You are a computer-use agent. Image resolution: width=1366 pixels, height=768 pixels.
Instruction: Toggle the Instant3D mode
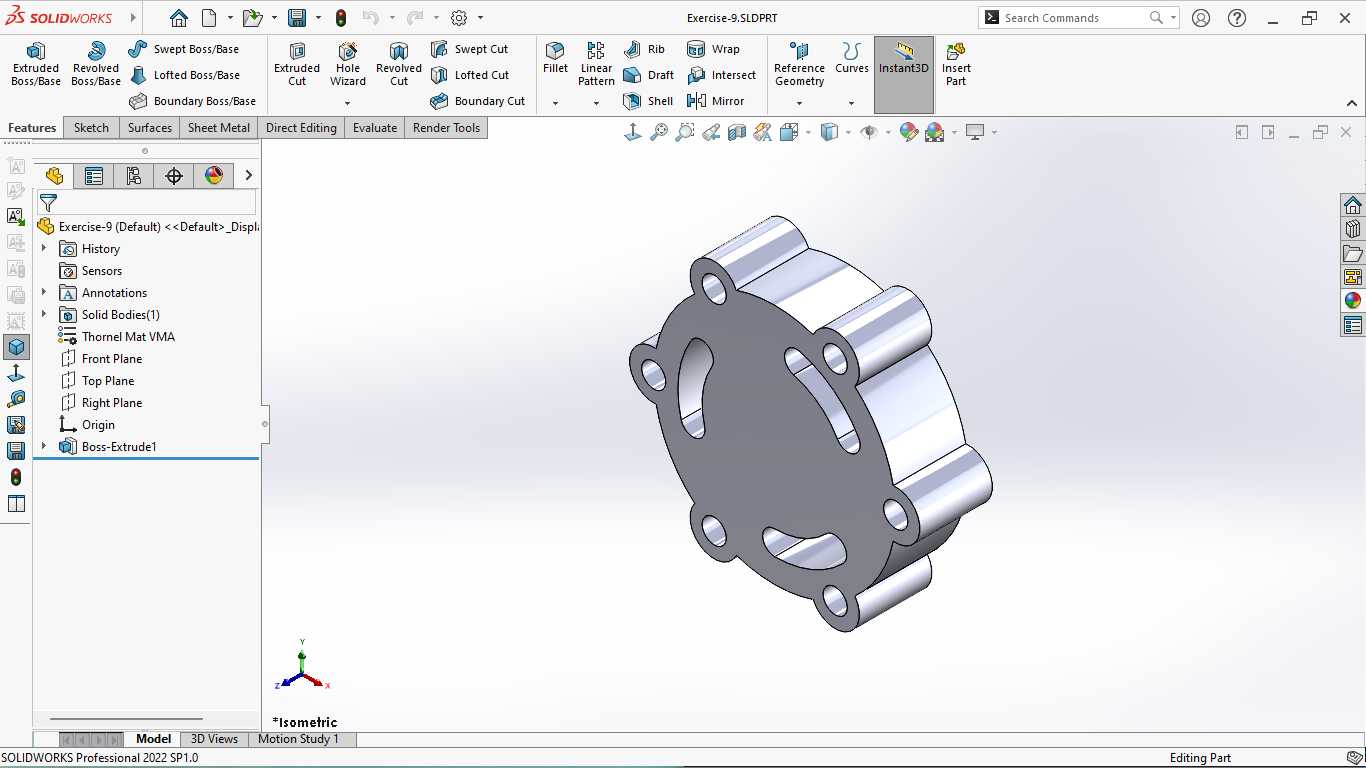tap(904, 75)
